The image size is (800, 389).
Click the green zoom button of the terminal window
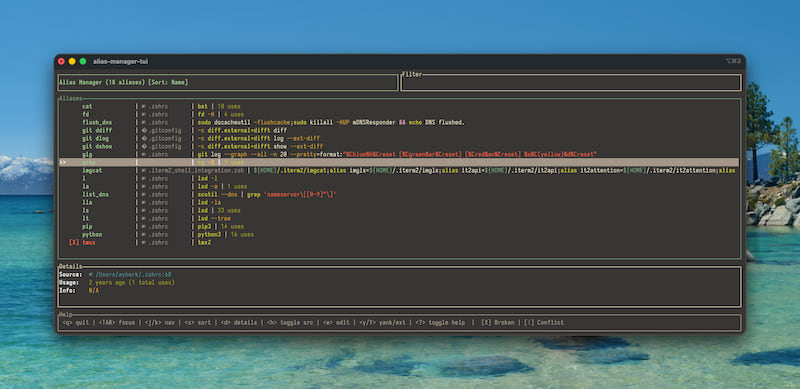click(x=83, y=61)
